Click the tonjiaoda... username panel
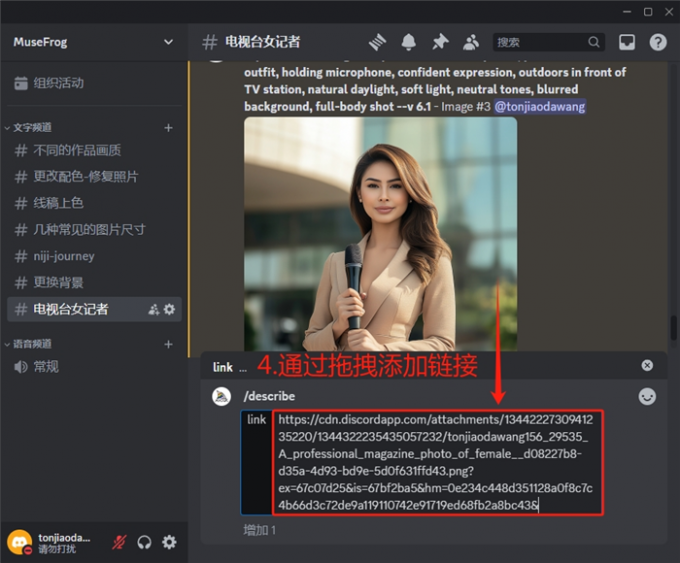Viewport: 680px width, 563px height. (64, 543)
